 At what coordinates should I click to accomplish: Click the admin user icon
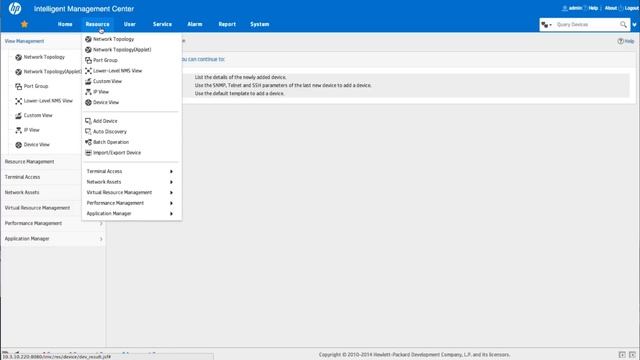(565, 8)
